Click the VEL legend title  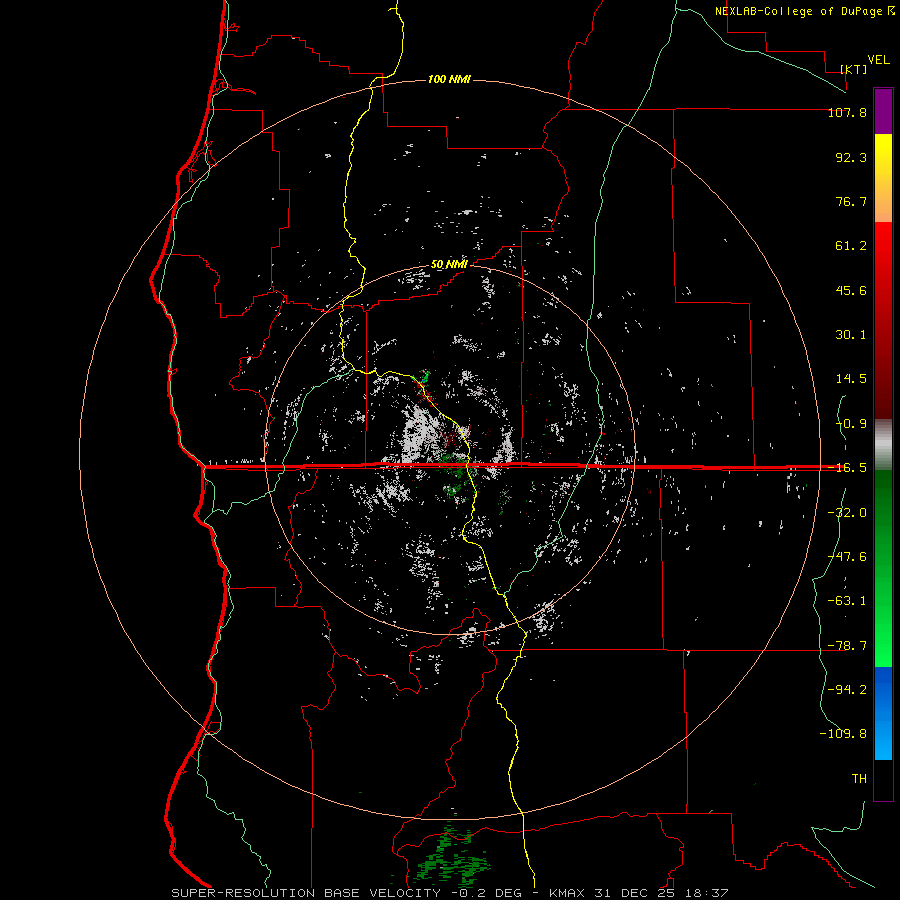coord(878,60)
